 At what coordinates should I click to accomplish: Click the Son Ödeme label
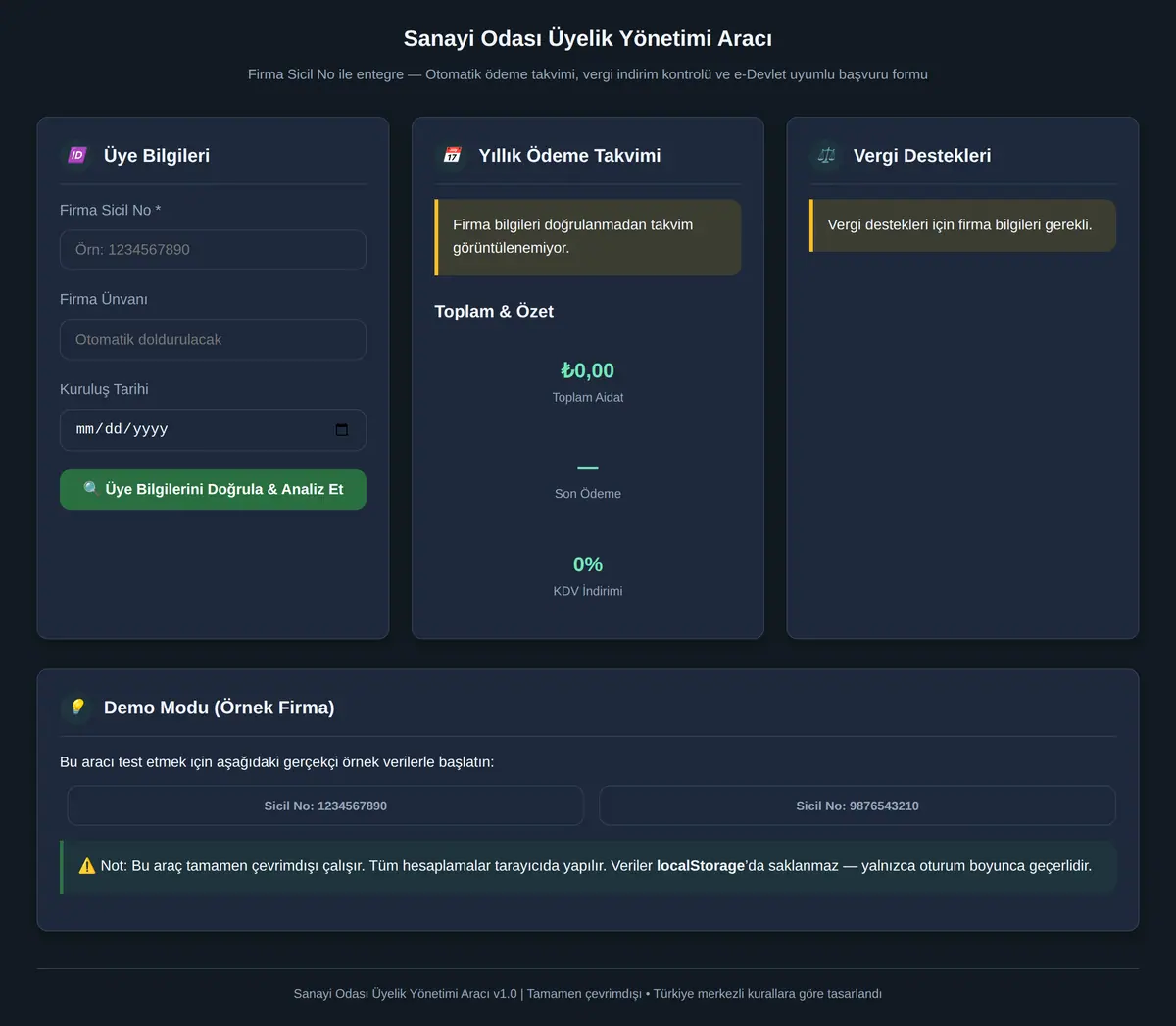coord(588,494)
